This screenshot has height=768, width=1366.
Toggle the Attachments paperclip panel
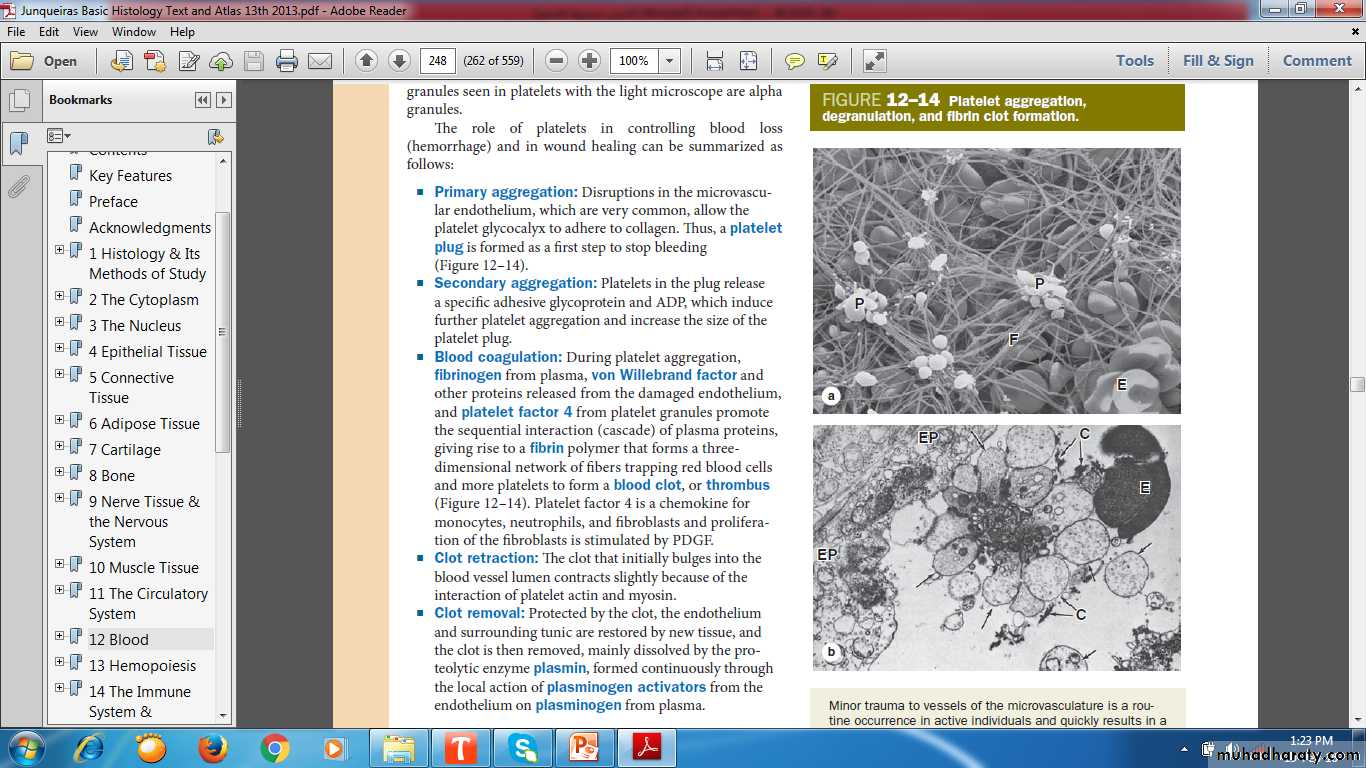18,186
